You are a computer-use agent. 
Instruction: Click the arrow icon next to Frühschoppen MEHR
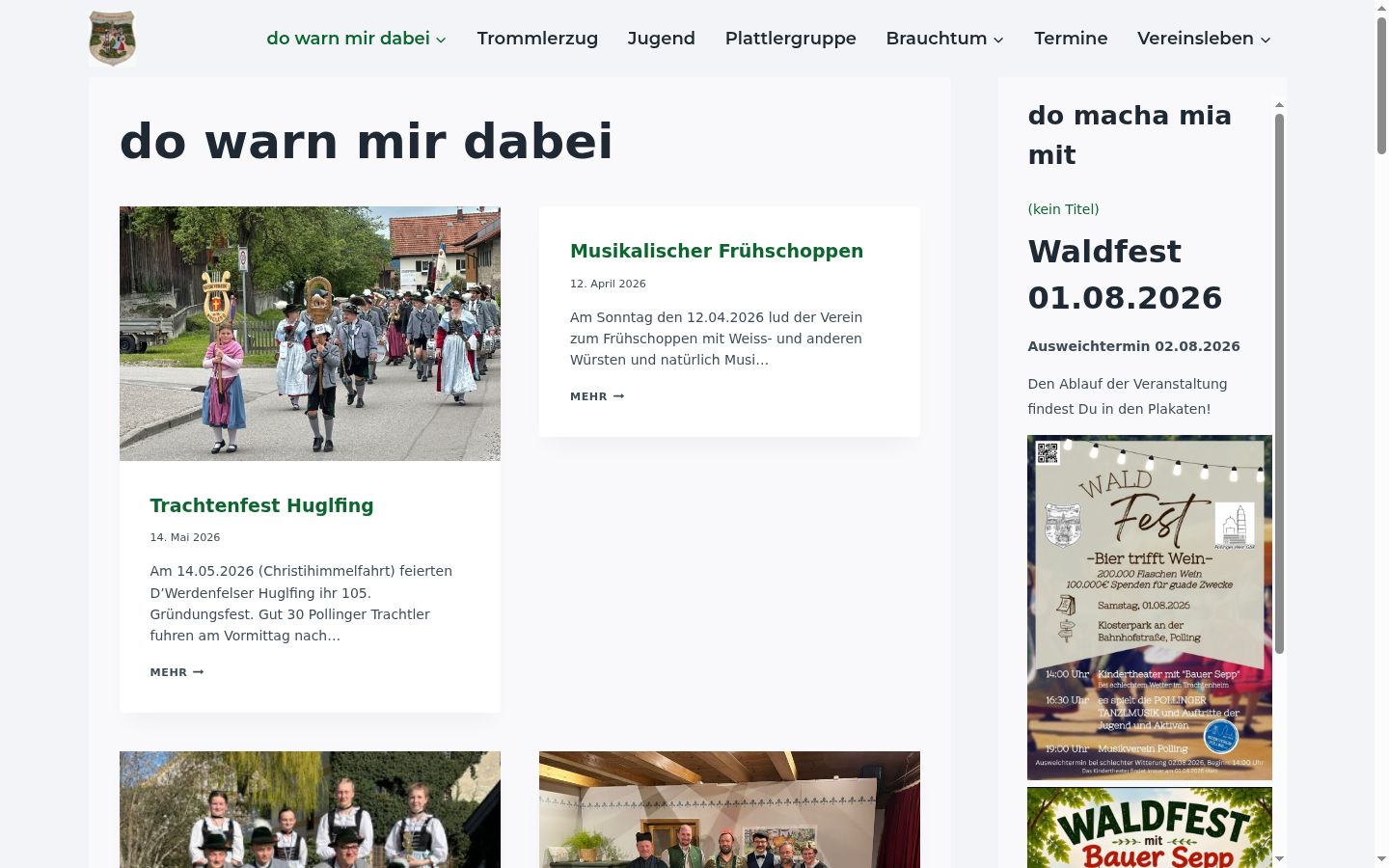click(618, 396)
